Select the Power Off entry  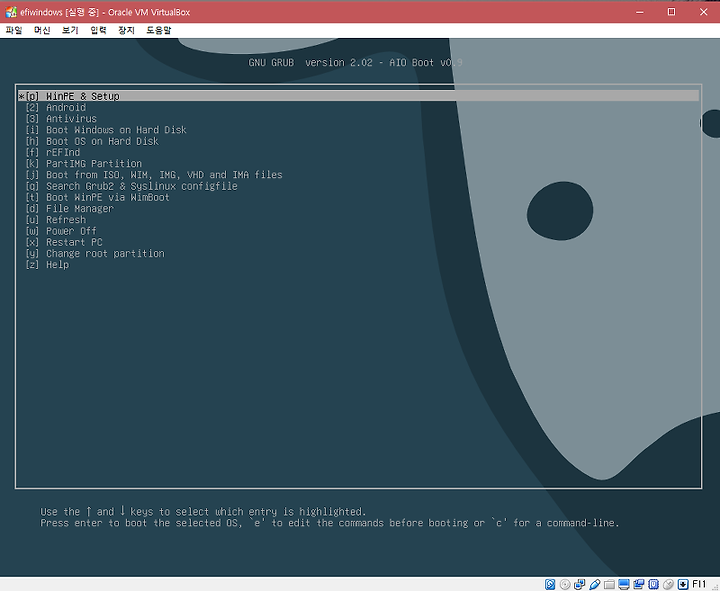pyautogui.click(x=358, y=231)
